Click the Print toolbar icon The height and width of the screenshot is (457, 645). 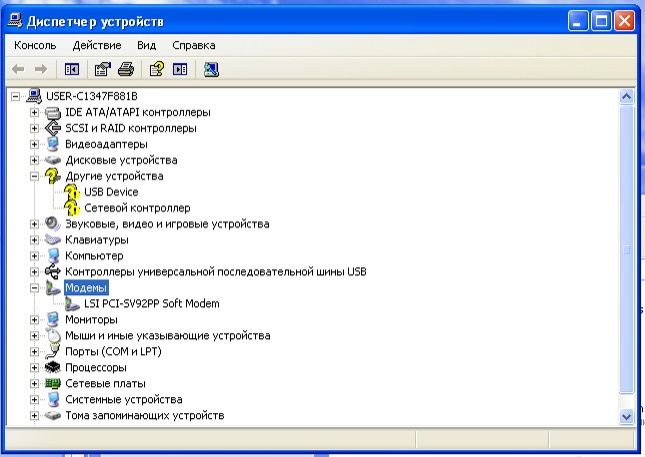[x=126, y=69]
